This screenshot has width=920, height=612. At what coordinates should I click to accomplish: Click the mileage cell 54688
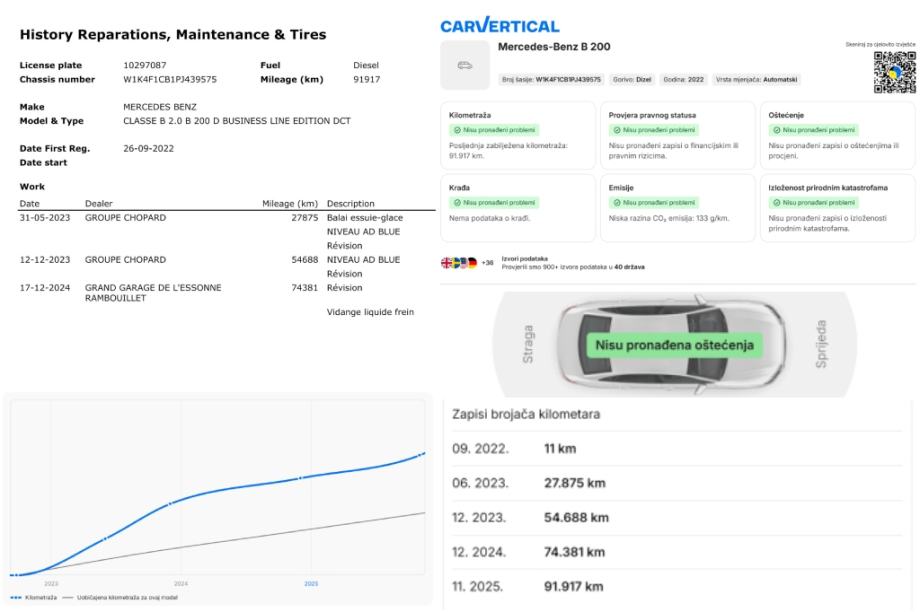coord(305,260)
